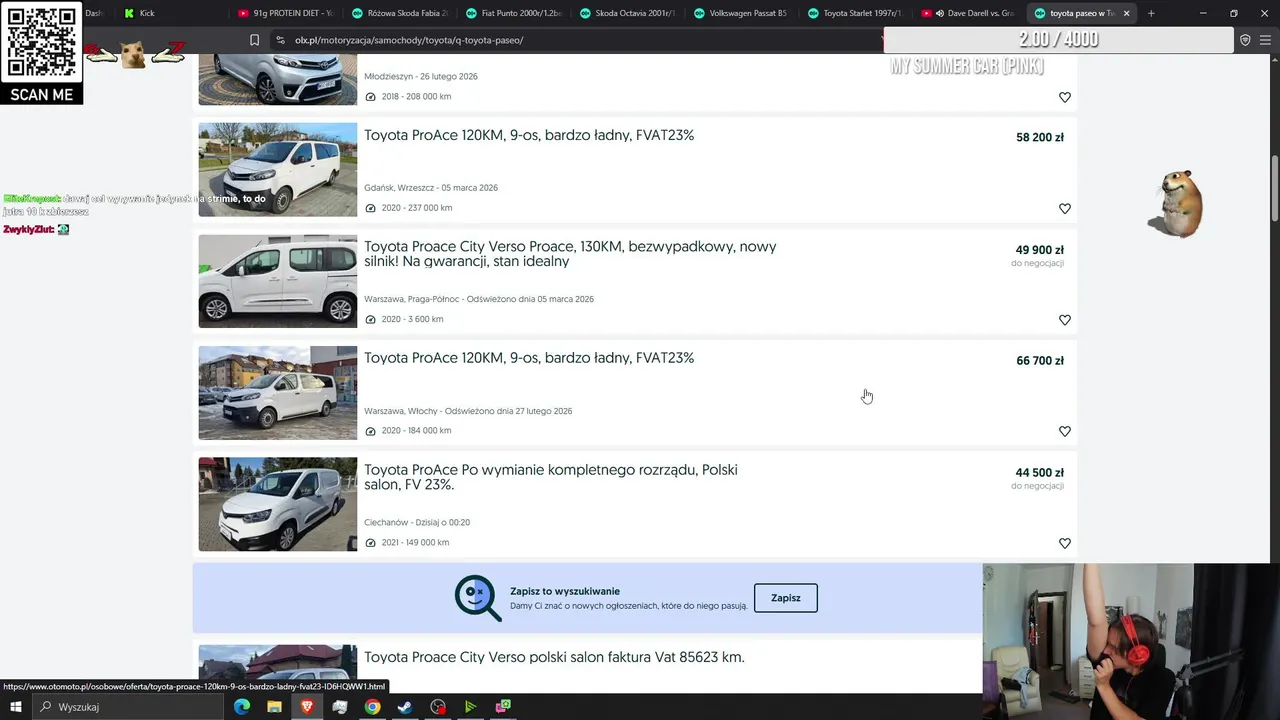This screenshot has width=1280, height=720.
Task: Open Toyota Proace City Verso 130KM listing title
Action: (570, 254)
